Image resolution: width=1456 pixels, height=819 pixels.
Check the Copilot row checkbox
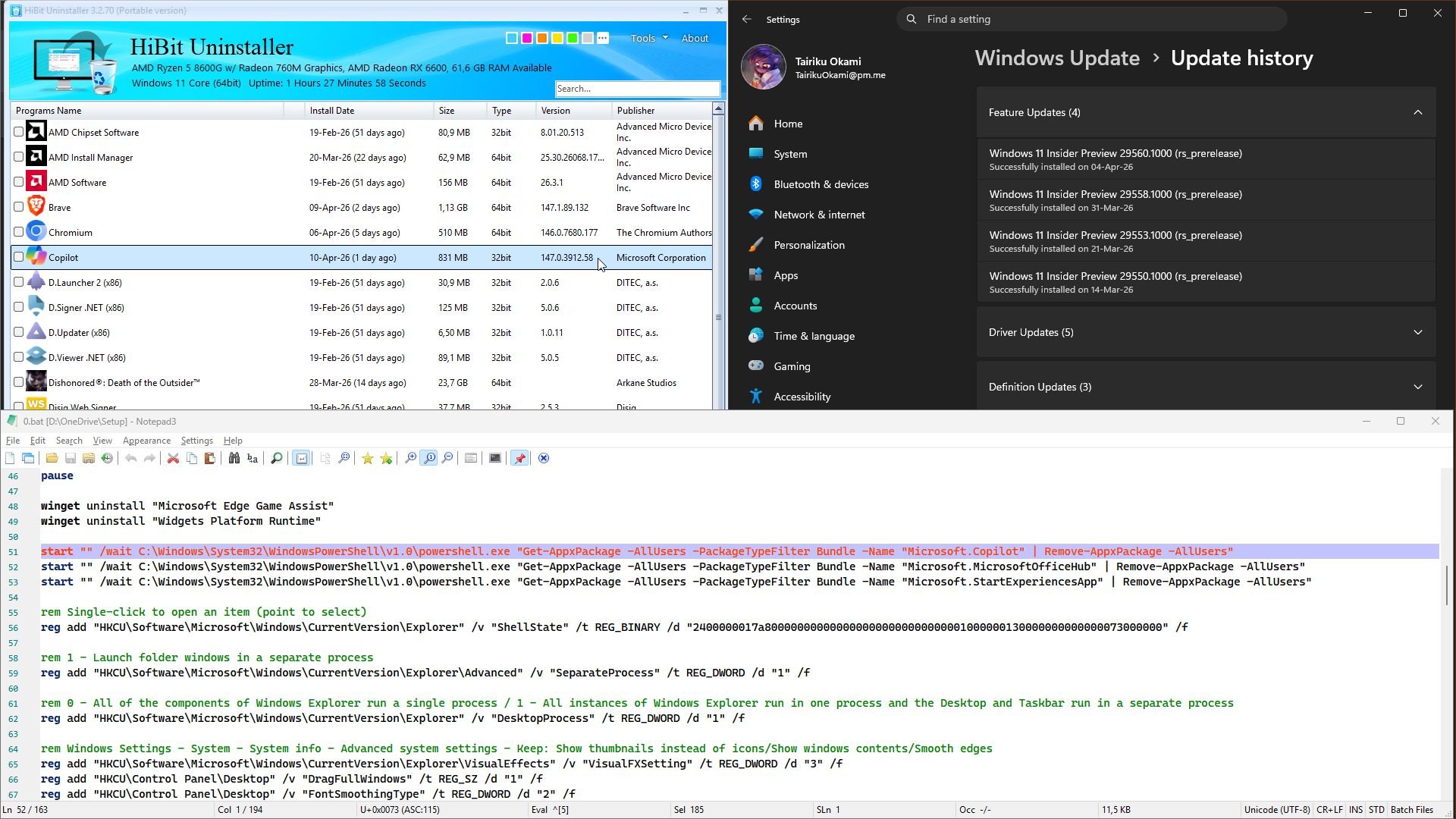click(19, 257)
